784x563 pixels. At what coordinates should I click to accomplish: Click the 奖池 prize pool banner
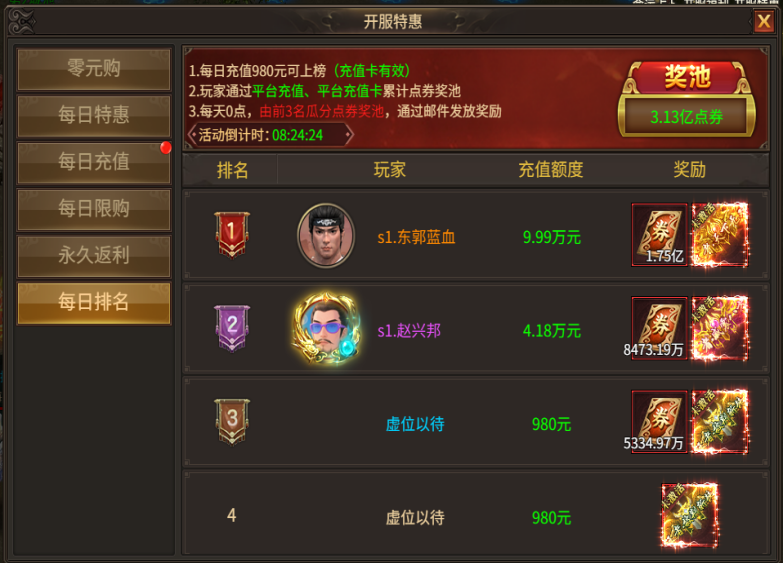click(x=687, y=78)
